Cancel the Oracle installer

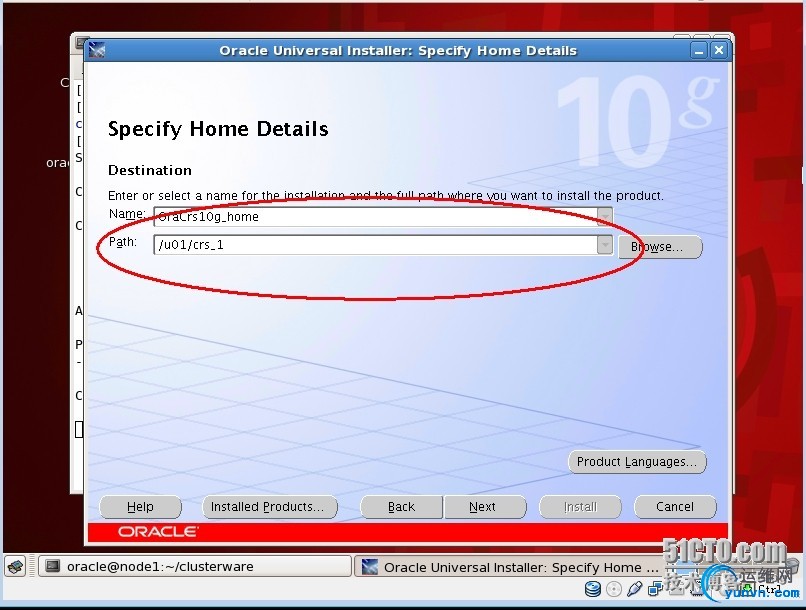tap(675, 507)
